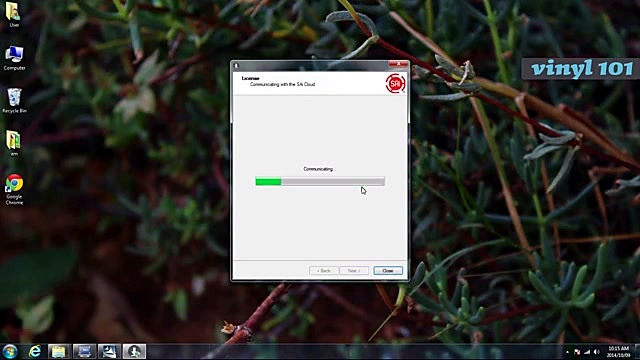Click 'Communicating with the SAi Cloud' text
This screenshot has height=360, width=640.
pos(282,84)
